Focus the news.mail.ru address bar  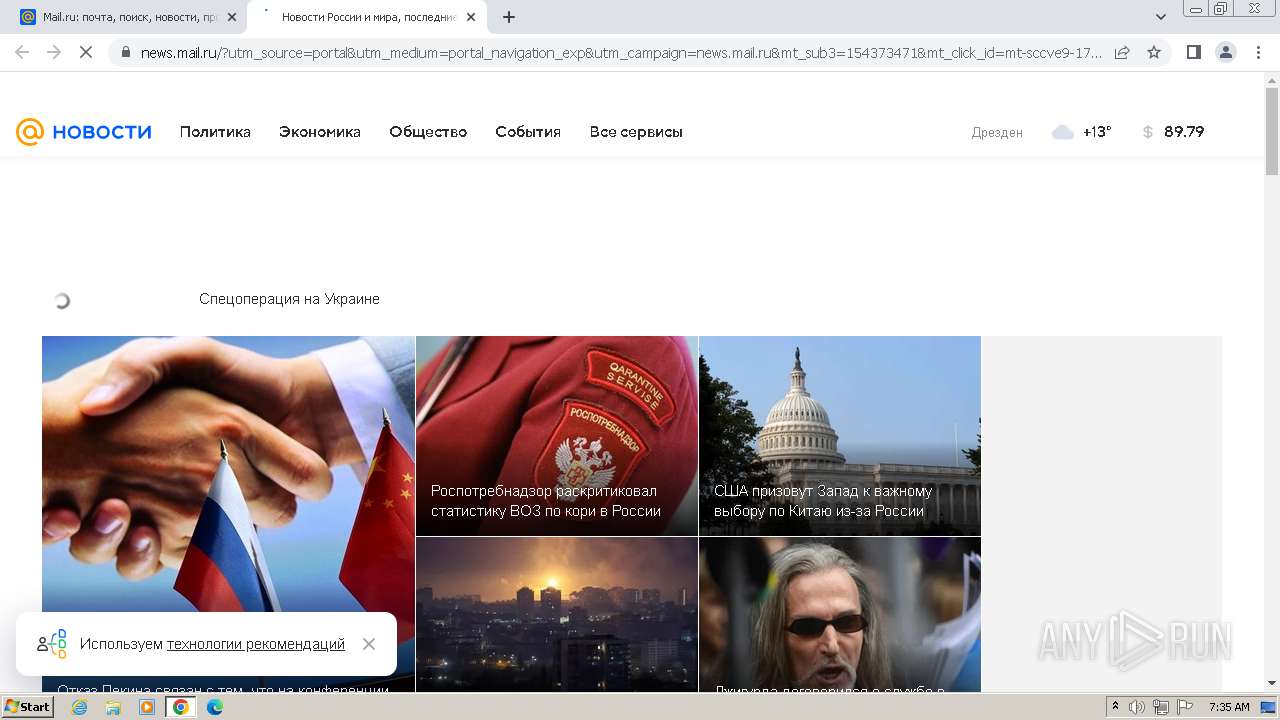[x=620, y=52]
